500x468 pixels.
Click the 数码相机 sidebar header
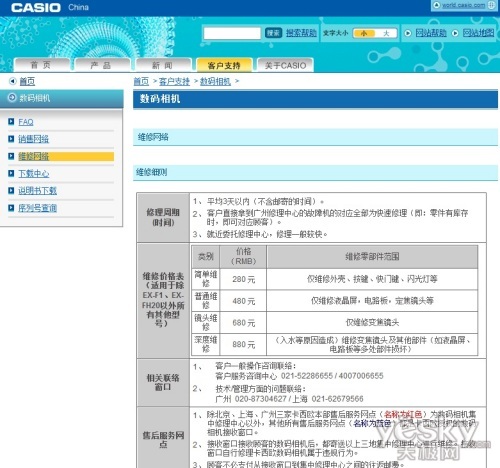61,98
